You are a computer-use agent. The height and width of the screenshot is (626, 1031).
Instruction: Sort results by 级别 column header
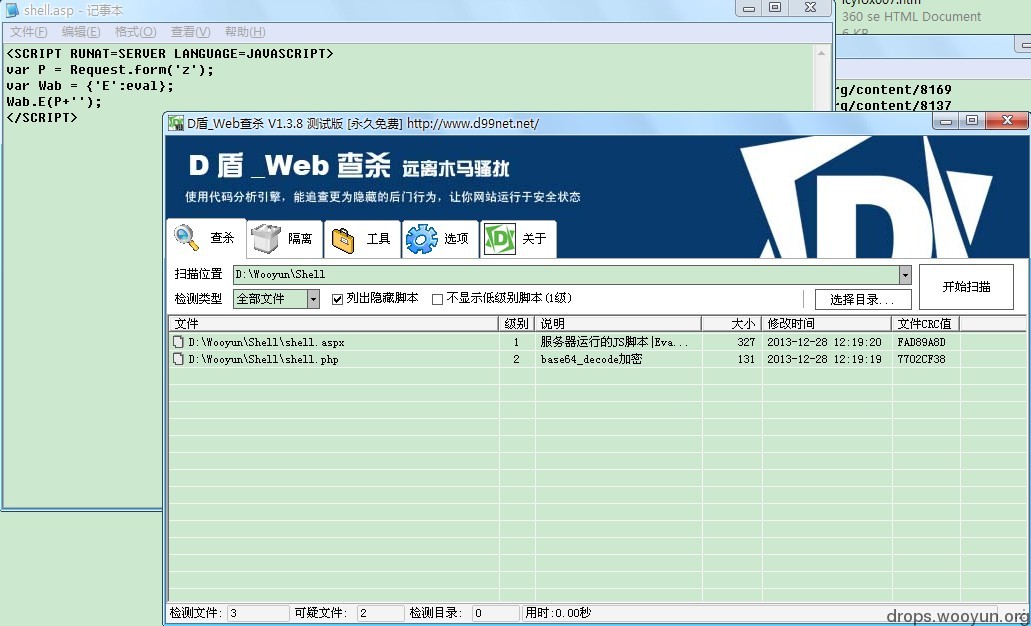[516, 324]
